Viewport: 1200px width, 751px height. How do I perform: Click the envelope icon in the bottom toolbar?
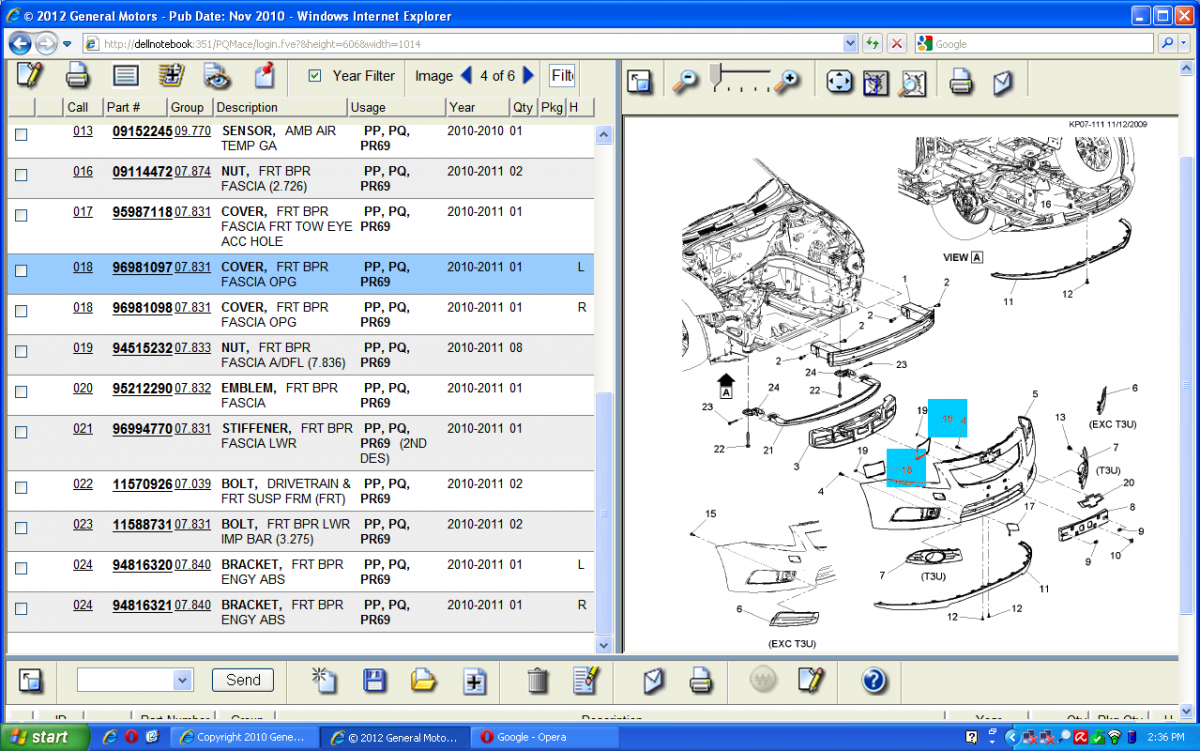pos(653,681)
